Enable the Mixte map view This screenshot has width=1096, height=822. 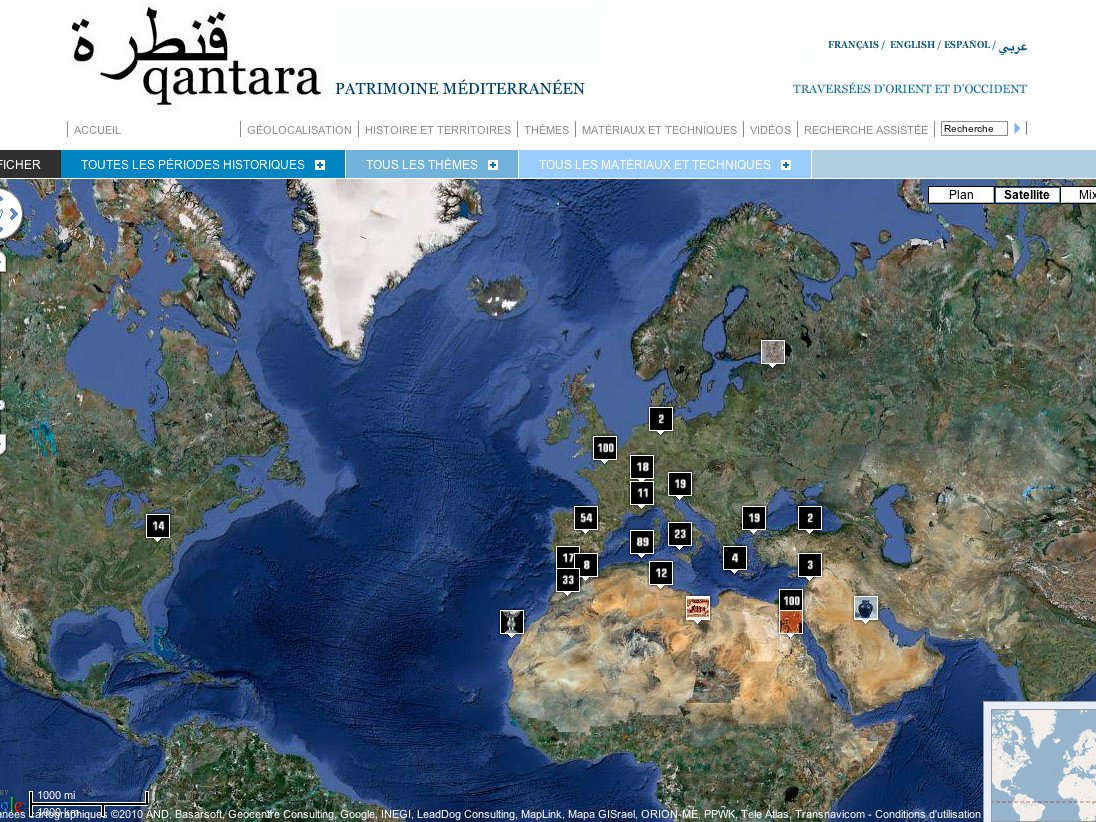[x=1085, y=195]
